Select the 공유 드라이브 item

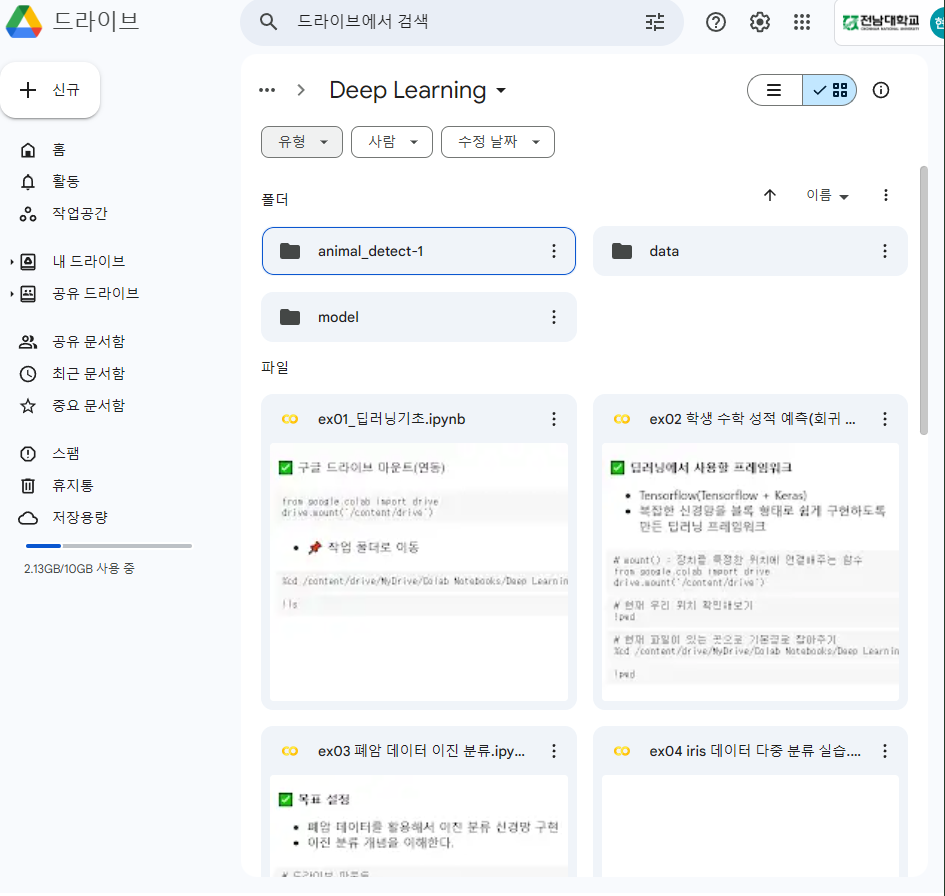(x=95, y=294)
